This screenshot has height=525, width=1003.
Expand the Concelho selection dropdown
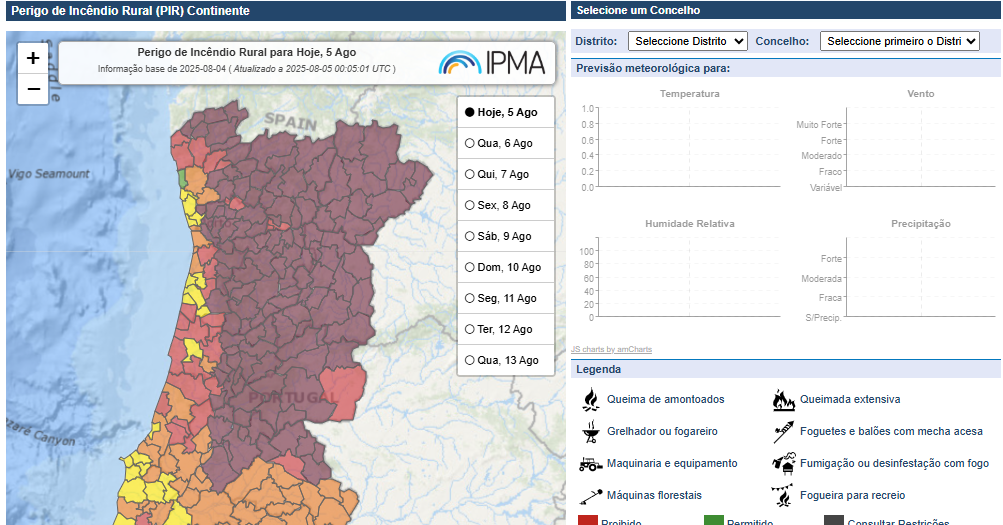(x=899, y=41)
